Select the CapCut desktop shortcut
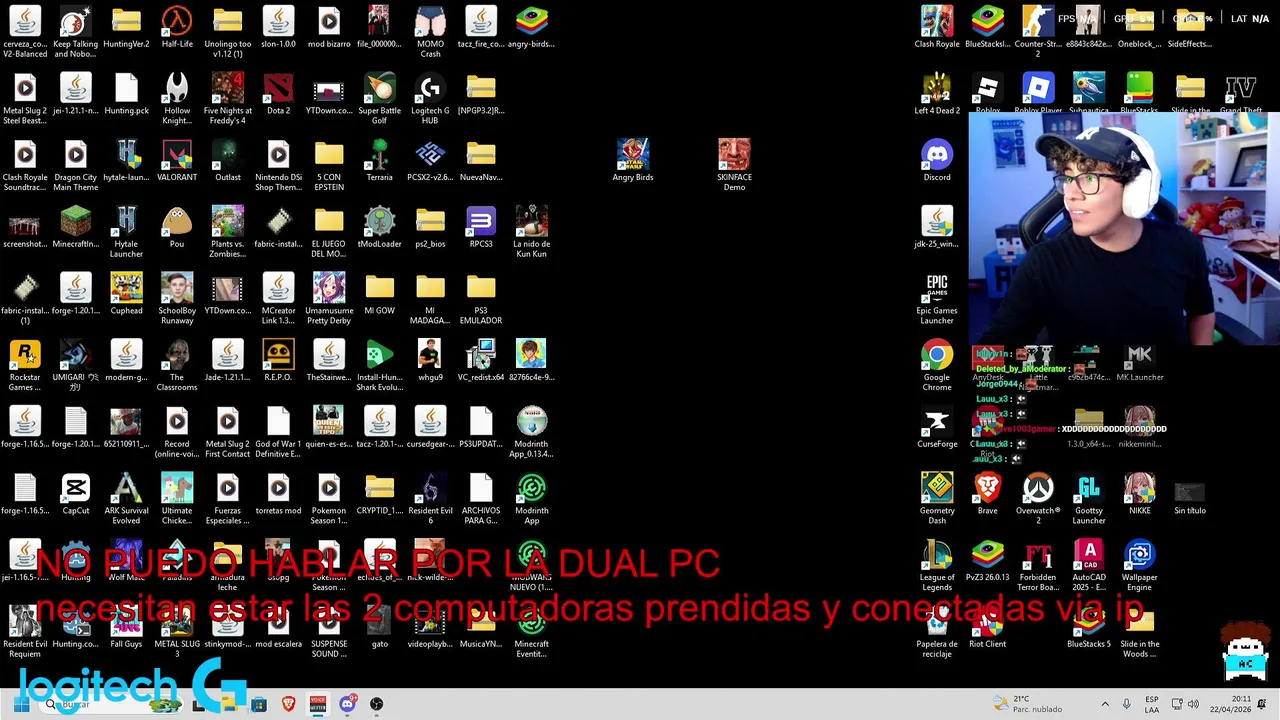Screen dimensions: 1280x720 (x=76, y=495)
